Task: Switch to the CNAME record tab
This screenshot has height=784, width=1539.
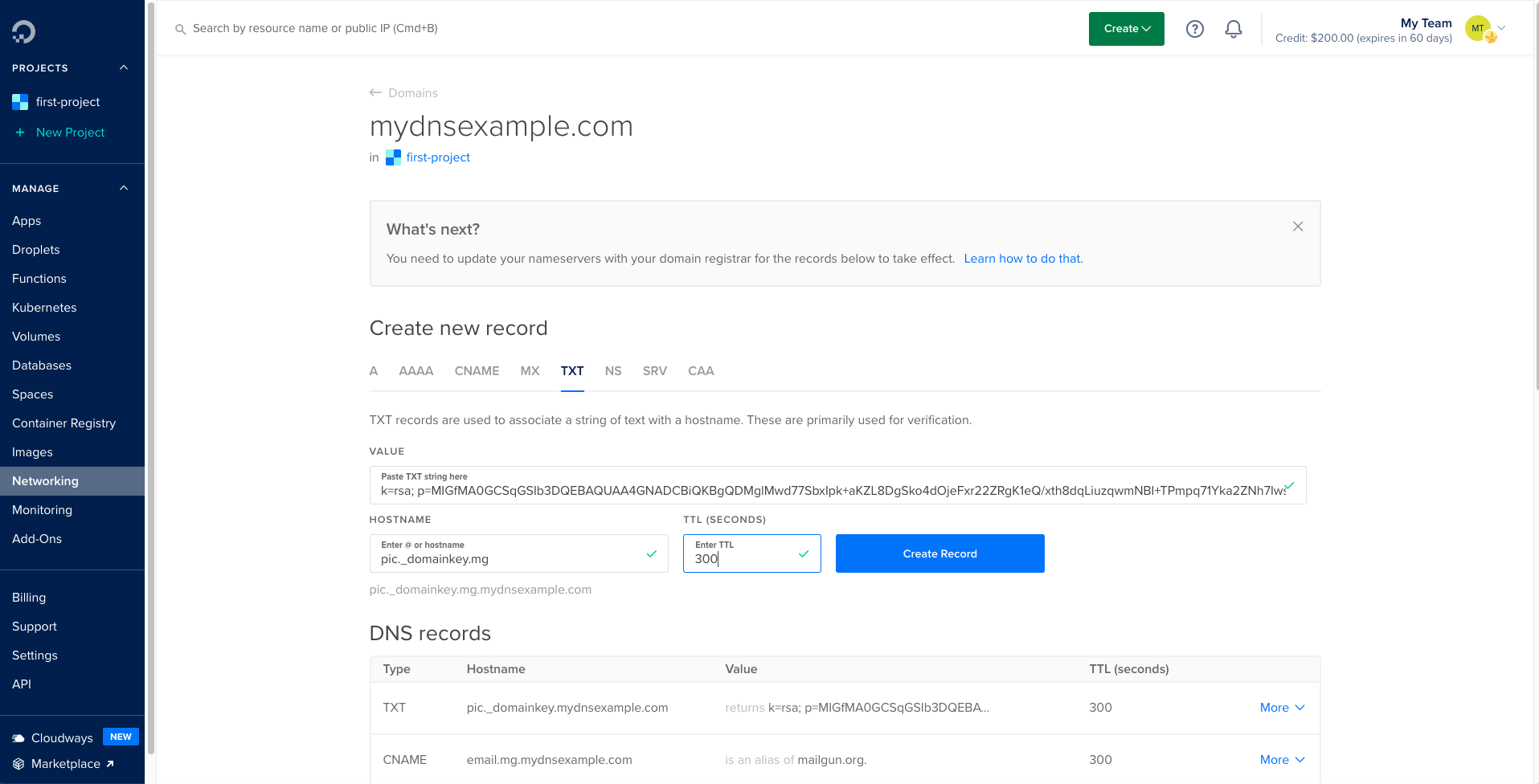Action: coord(477,371)
